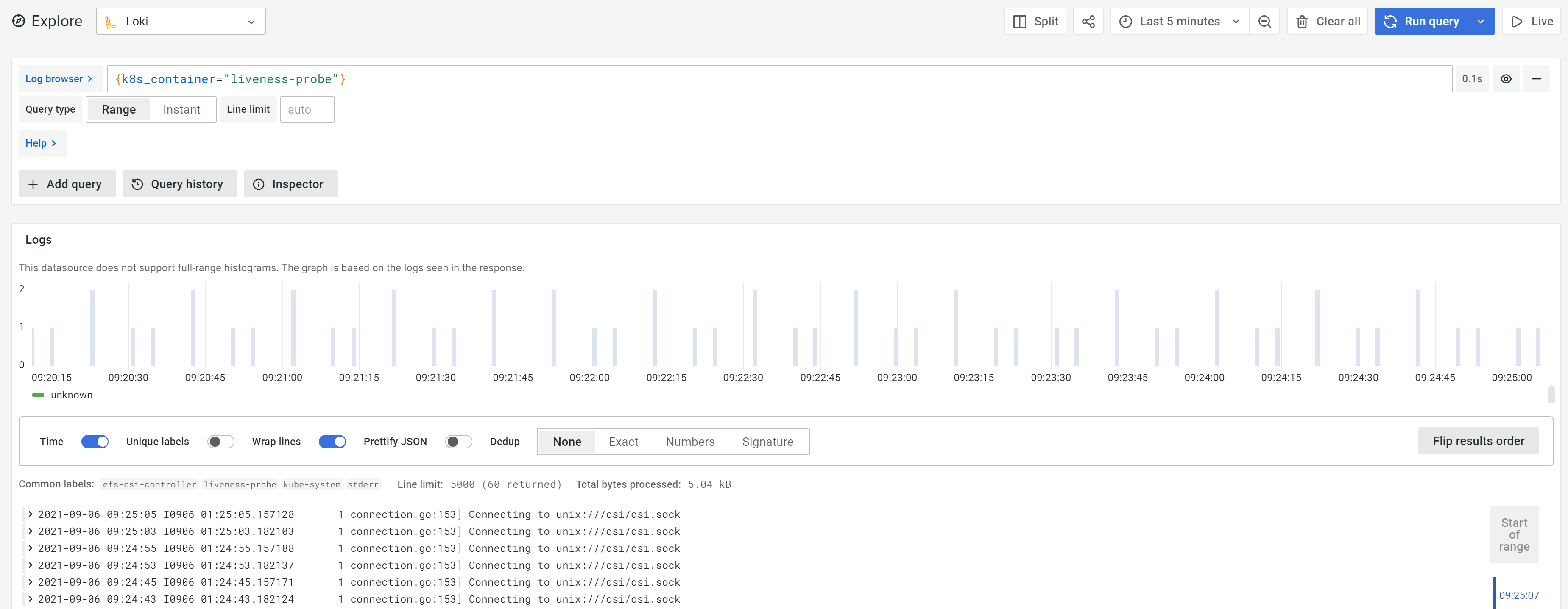Clear all queries with trash icon
The height and width of the screenshot is (609, 1568).
pyautogui.click(x=1328, y=21)
